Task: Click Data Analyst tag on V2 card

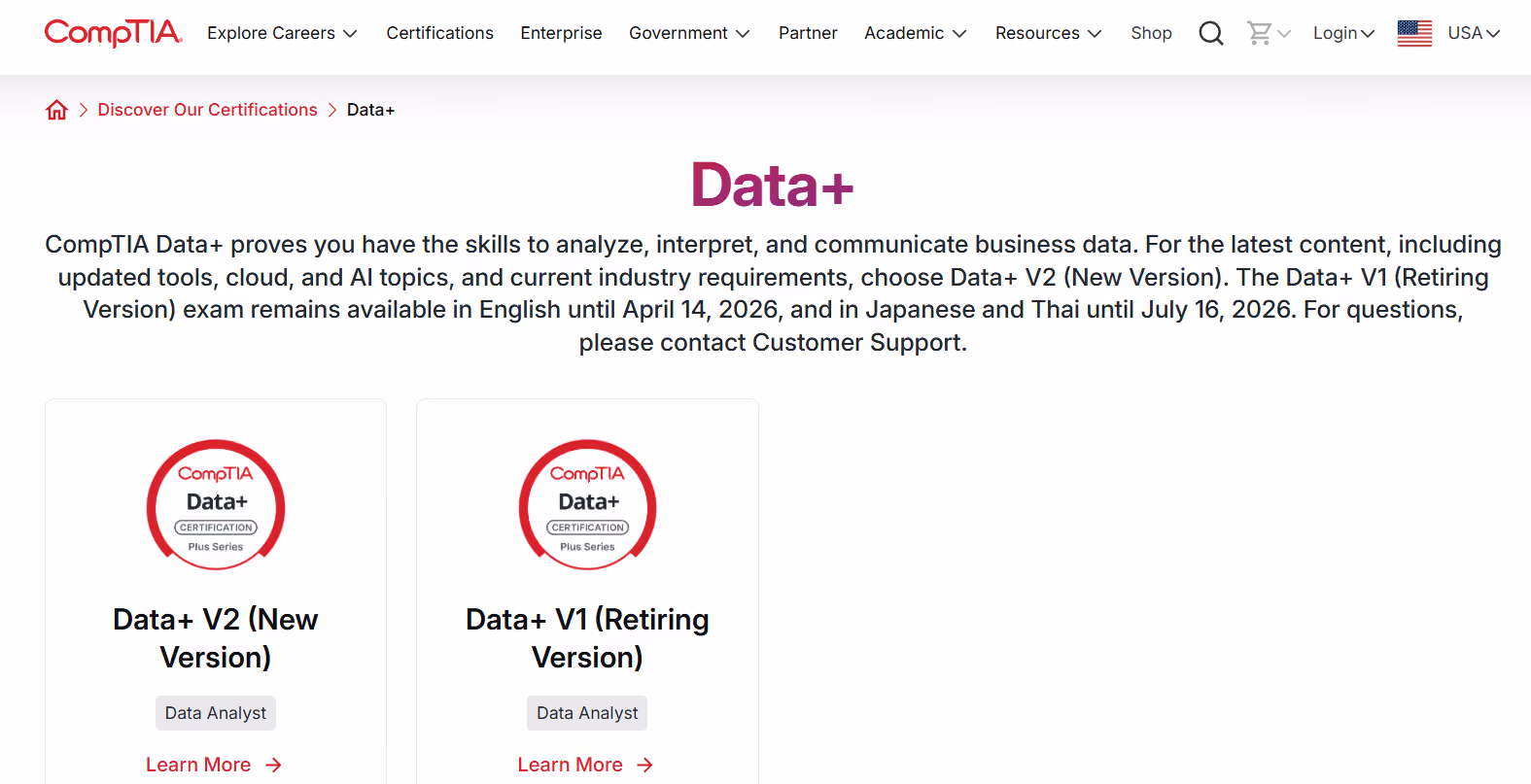Action: (x=216, y=713)
